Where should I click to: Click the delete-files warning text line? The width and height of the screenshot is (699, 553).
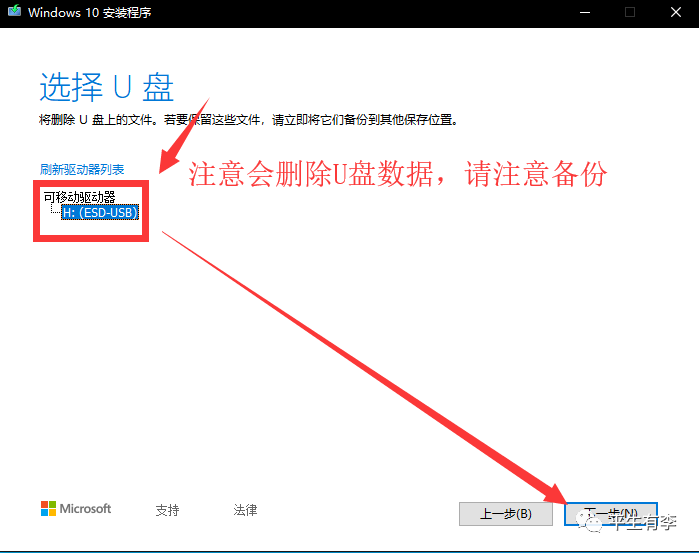click(x=249, y=120)
